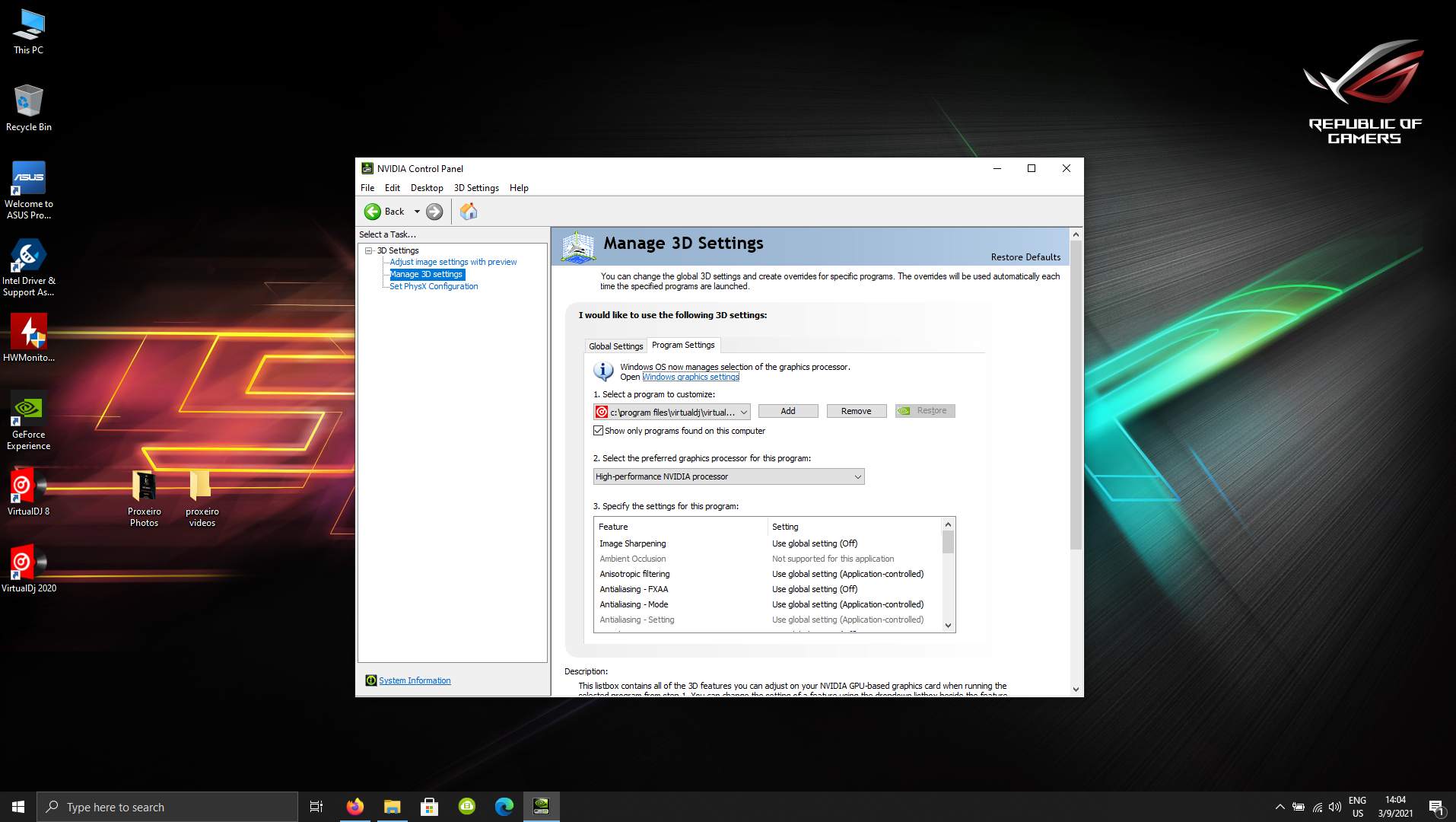Click main panel scrollbar down arrow
The height and width of the screenshot is (822, 1456).
coord(1076,690)
